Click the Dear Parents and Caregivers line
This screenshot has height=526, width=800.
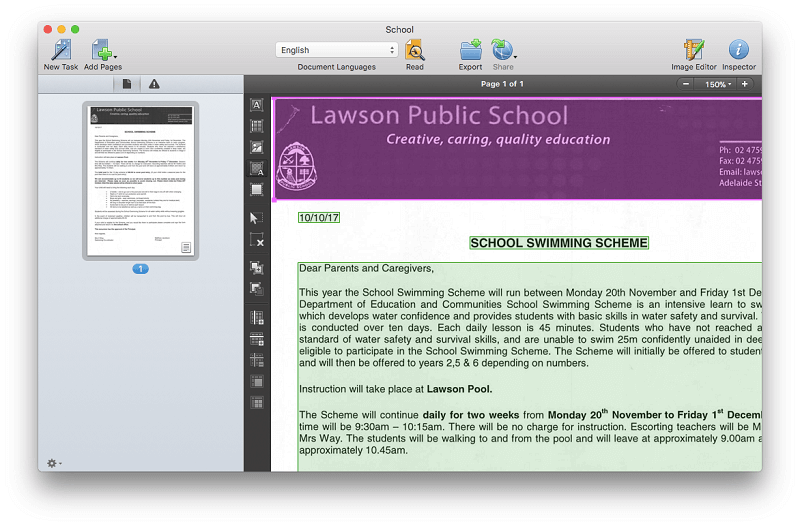click(366, 268)
